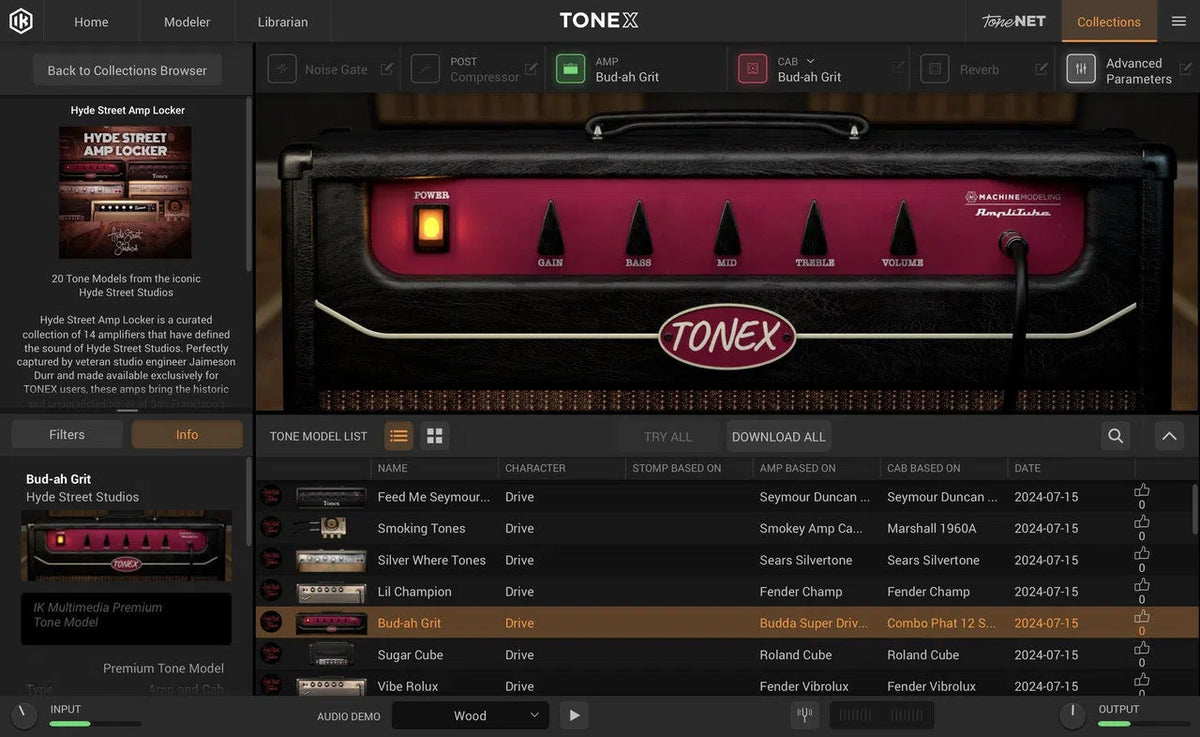Click the DOWNLOAD ALL button
Screen dimensions: 1200x737
point(778,436)
